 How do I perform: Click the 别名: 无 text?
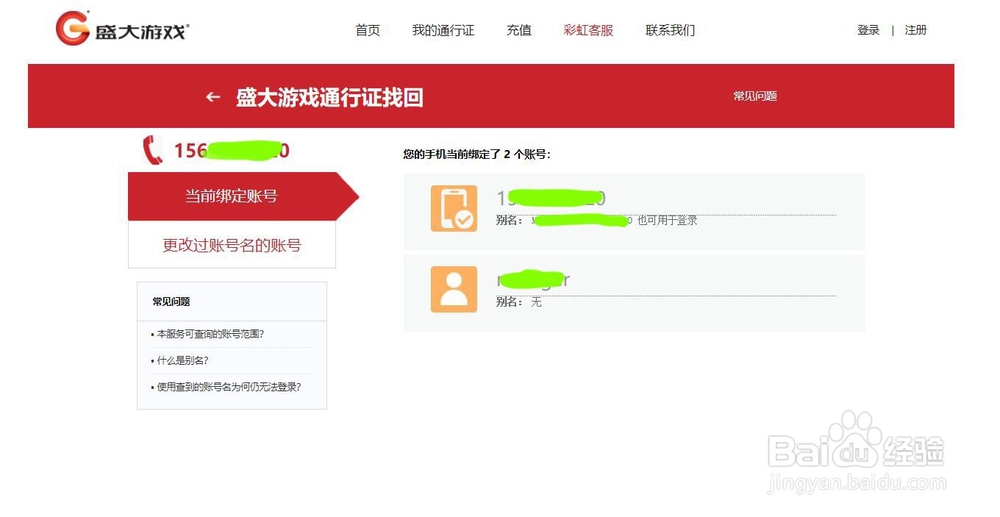tap(518, 302)
